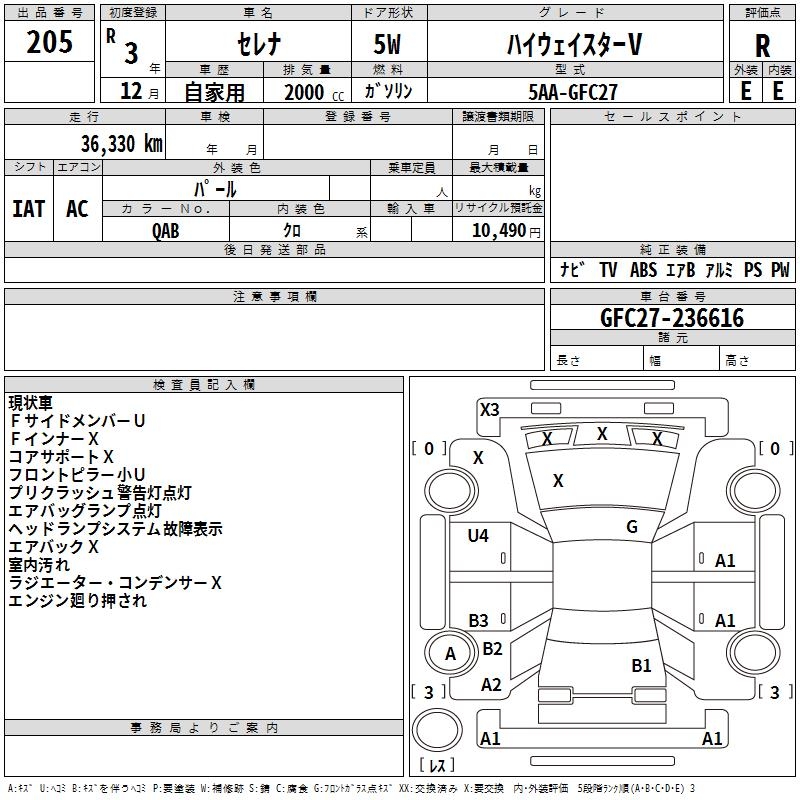Select note エアバックX

pyautogui.click(x=54, y=546)
